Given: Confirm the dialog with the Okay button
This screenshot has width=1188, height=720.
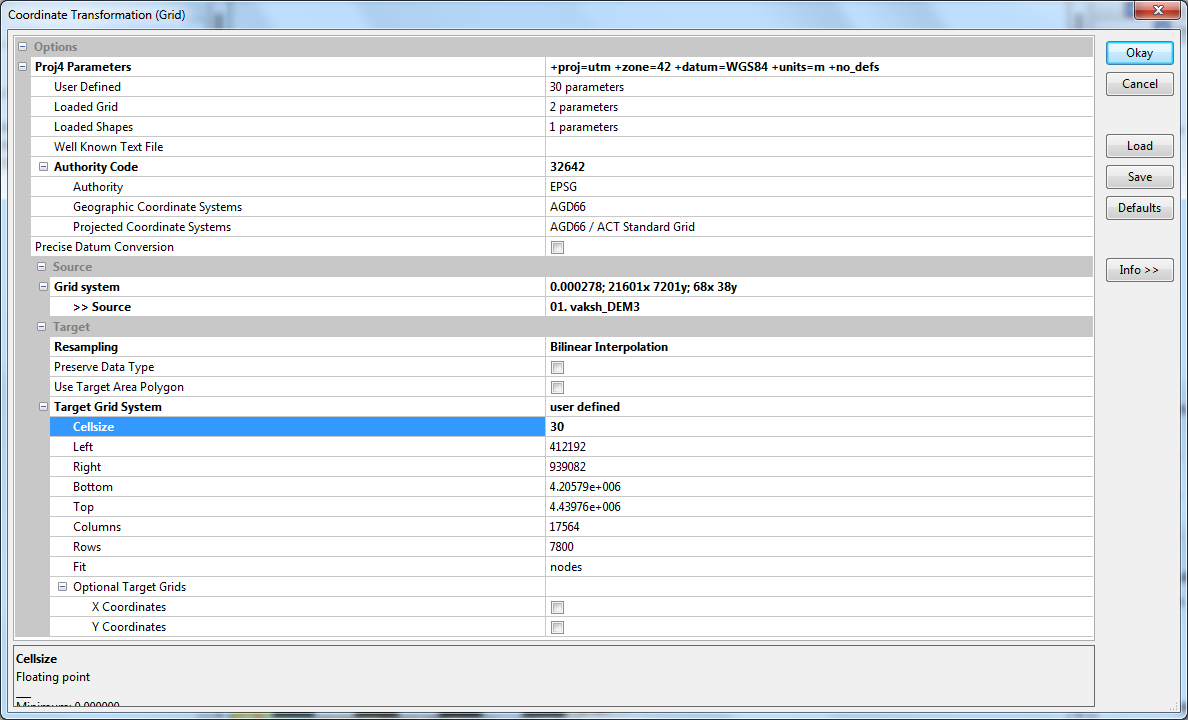Looking at the screenshot, I should pos(1140,53).
